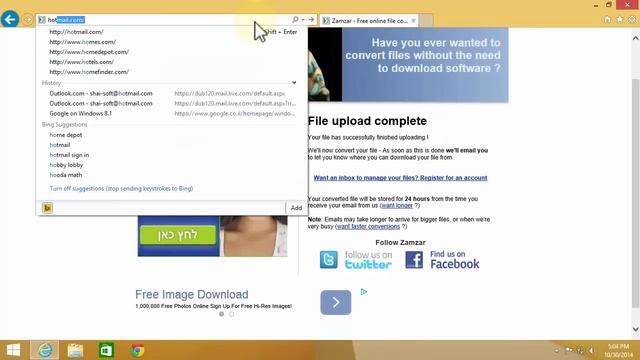This screenshot has width=640, height=360.
Task: Choose Bing suggestion home depot
Action: point(66,135)
